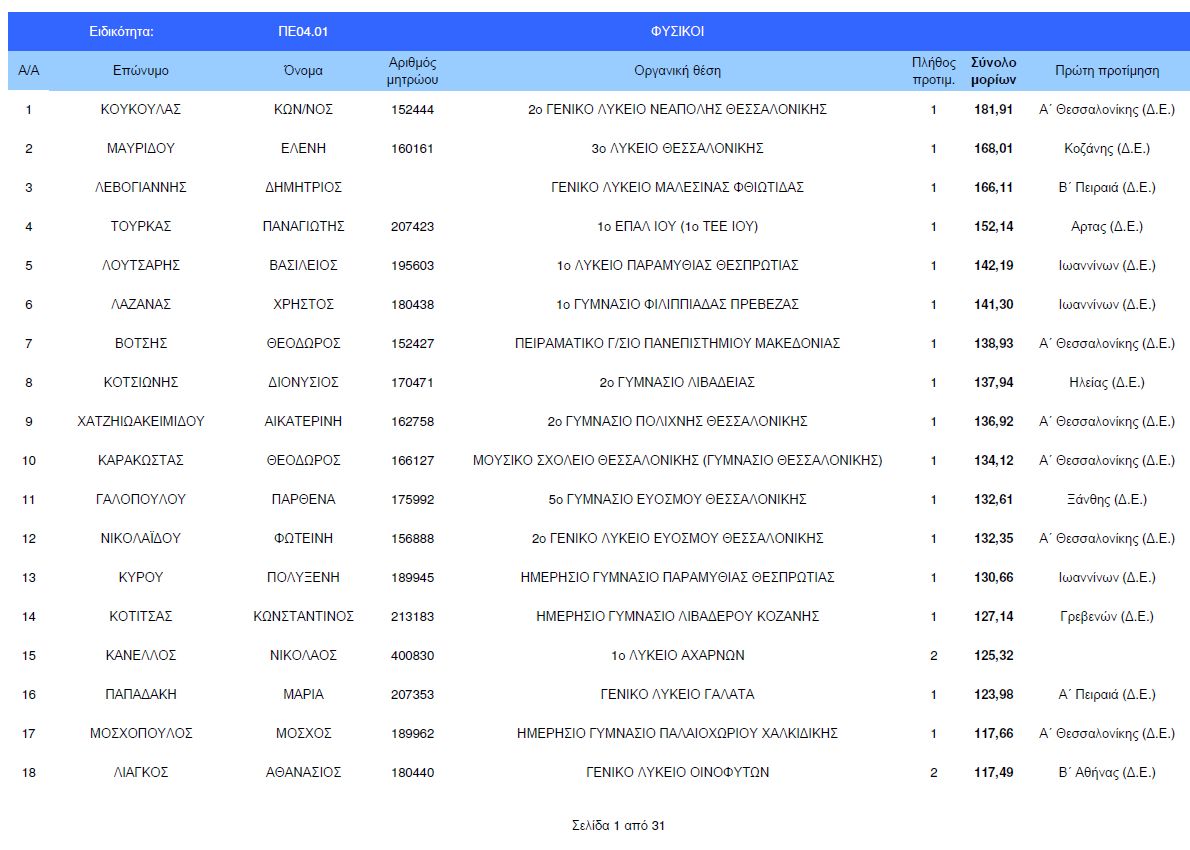
Task: Select the Σύνολο μορίων column header
Action: tap(993, 71)
